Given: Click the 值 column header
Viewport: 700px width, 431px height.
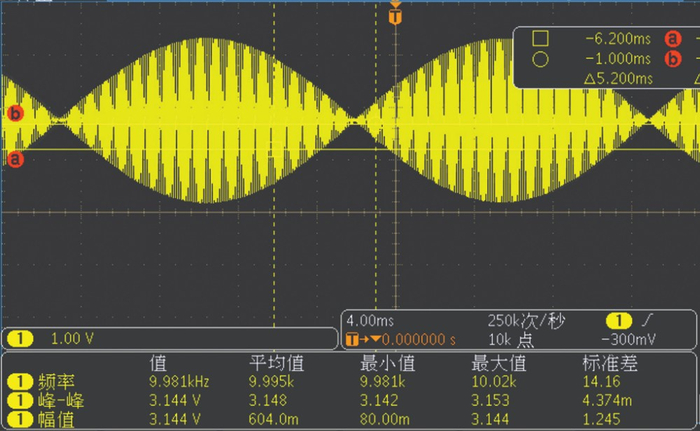Looking at the screenshot, I should [x=158, y=363].
